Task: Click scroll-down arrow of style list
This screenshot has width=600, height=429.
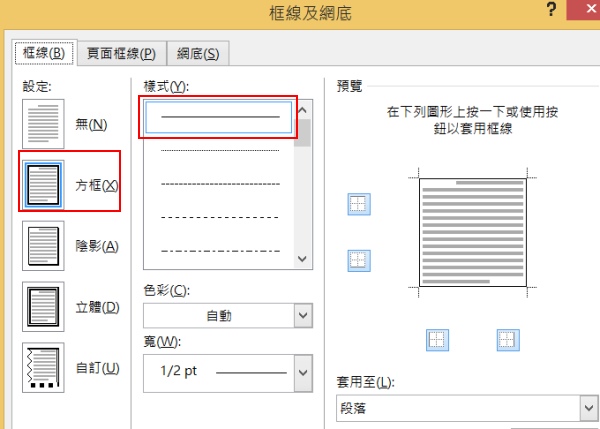Action: pos(302,259)
